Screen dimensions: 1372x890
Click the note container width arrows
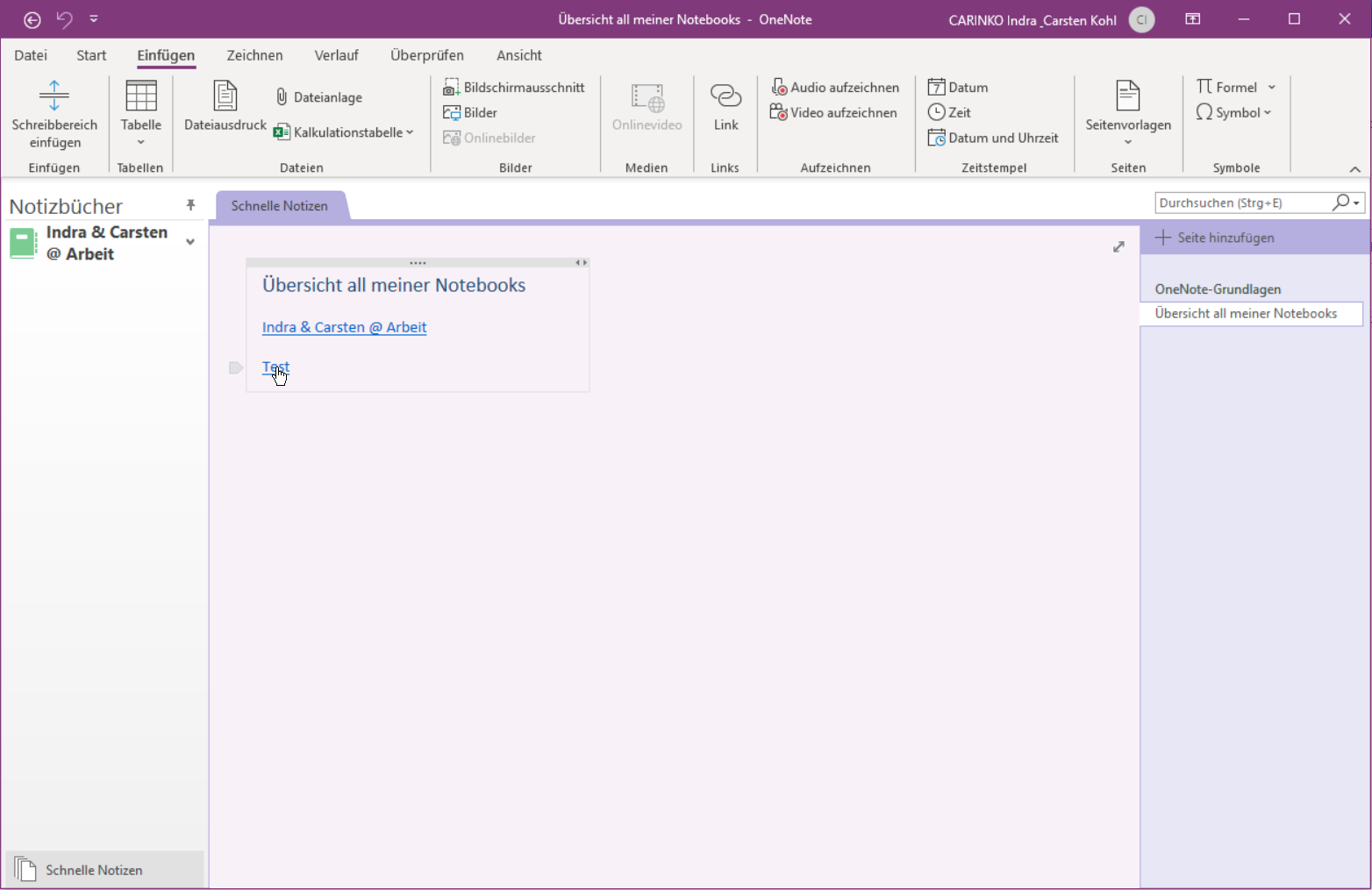[581, 263]
